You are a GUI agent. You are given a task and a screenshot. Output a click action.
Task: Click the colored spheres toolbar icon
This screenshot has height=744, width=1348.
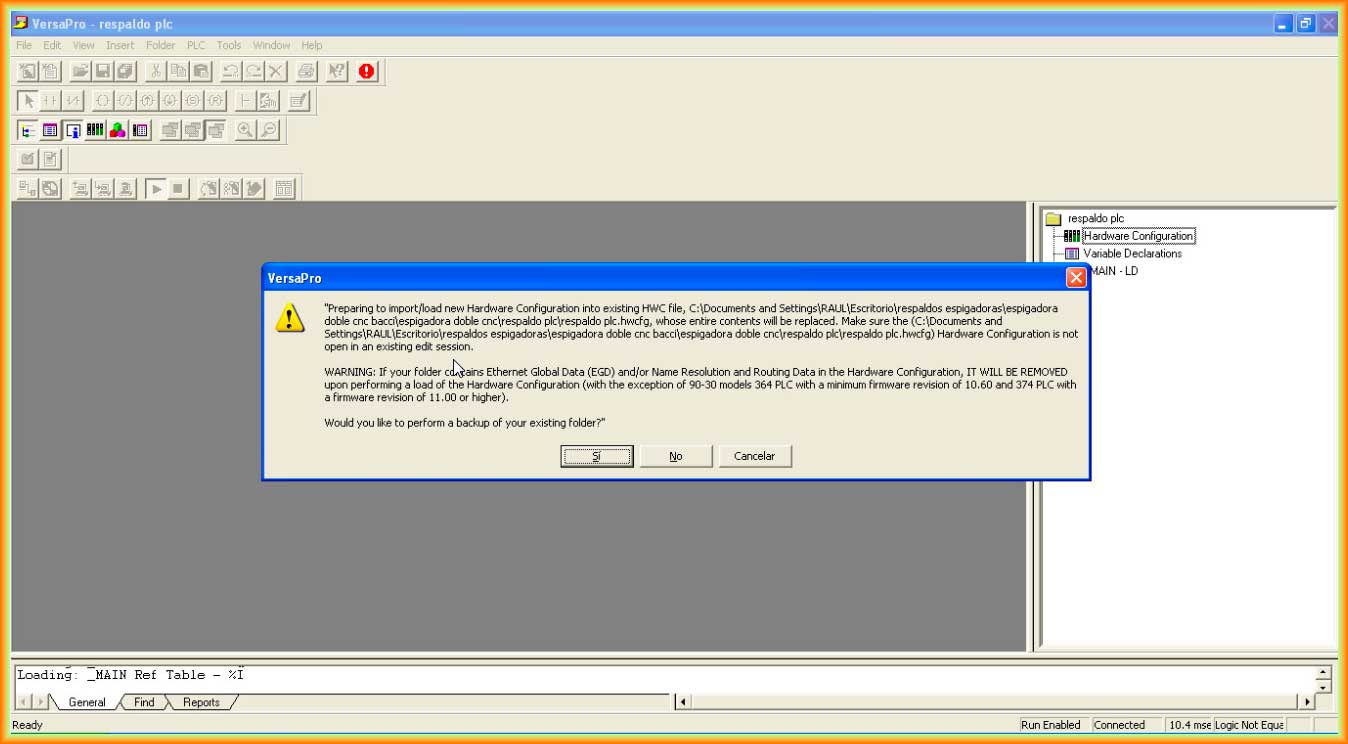[x=118, y=130]
